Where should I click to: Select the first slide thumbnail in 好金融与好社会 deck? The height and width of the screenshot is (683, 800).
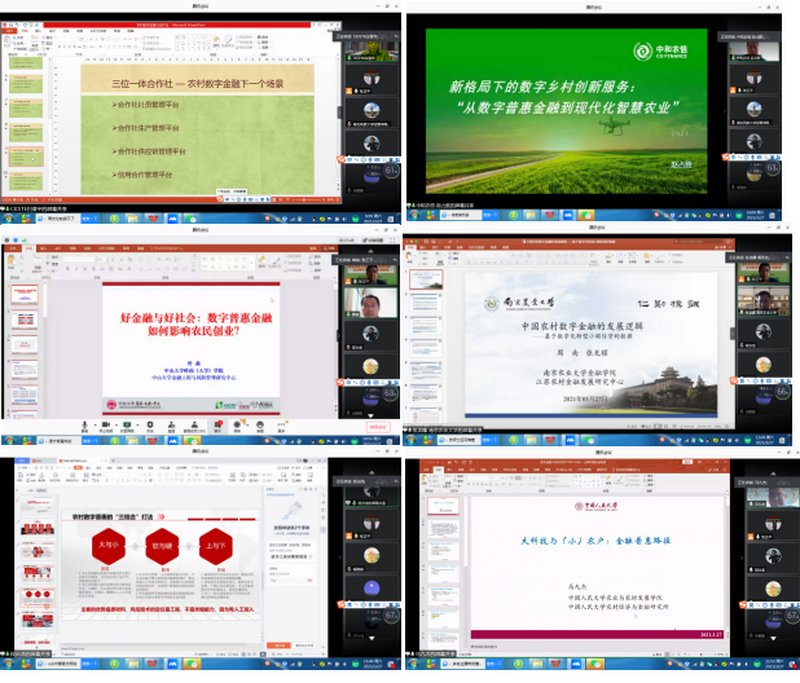point(23,294)
